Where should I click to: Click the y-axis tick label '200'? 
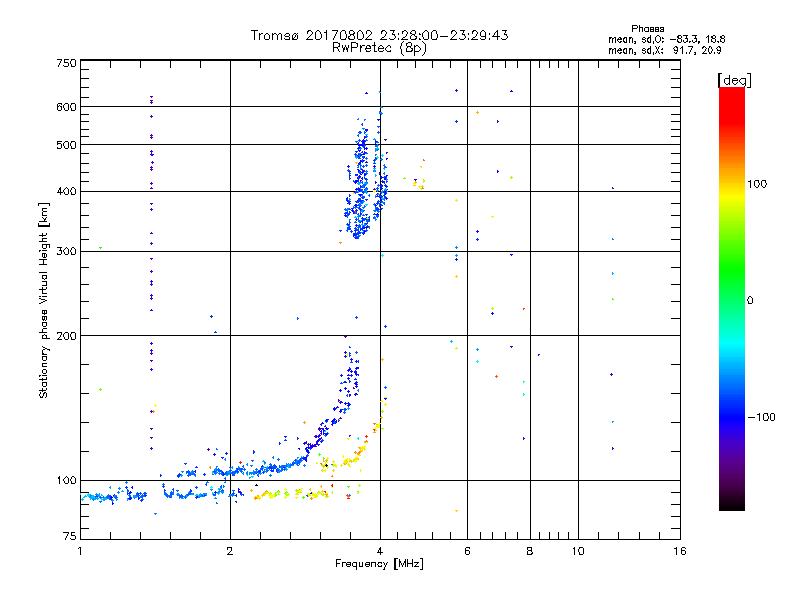pyautogui.click(x=66, y=336)
